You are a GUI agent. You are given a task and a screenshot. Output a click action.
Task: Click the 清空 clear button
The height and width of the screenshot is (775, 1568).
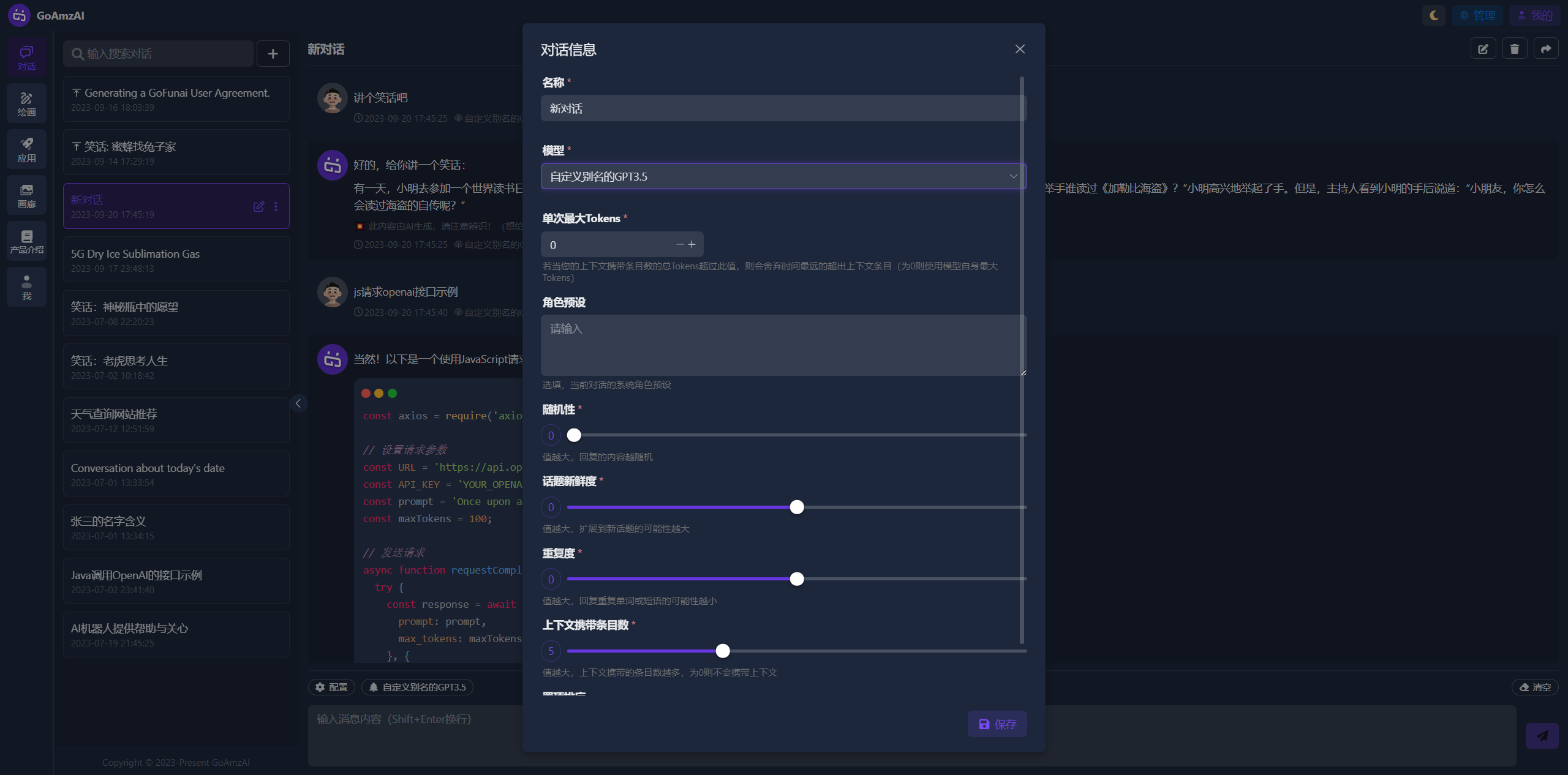1535,687
